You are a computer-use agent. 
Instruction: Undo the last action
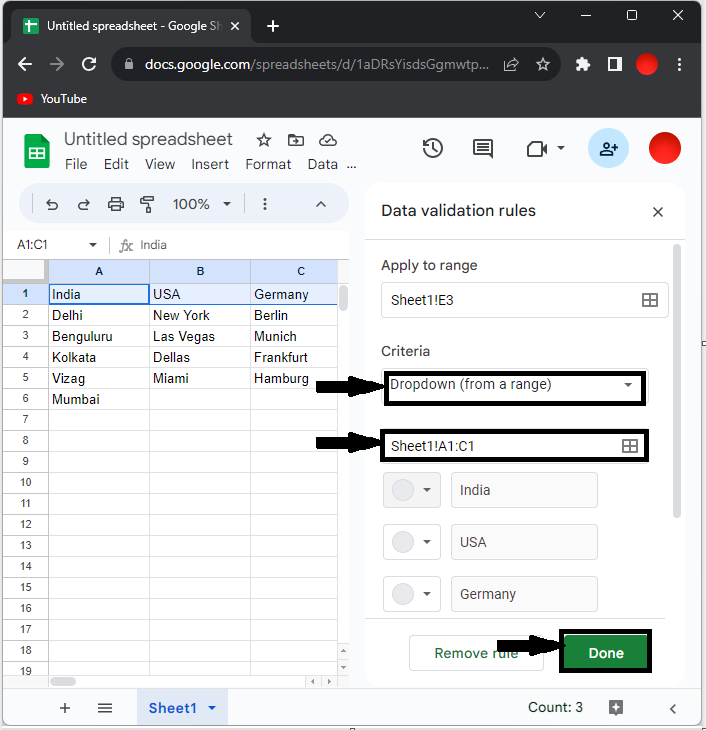coord(52,204)
